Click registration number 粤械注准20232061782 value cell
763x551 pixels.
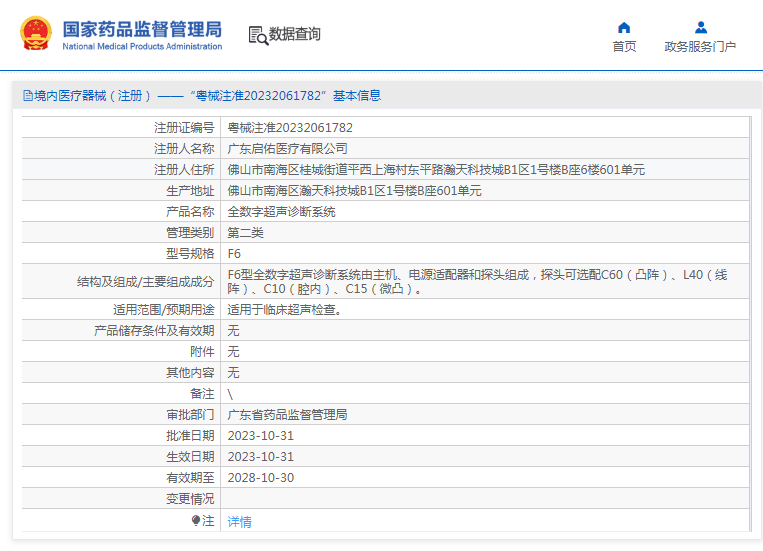point(290,128)
